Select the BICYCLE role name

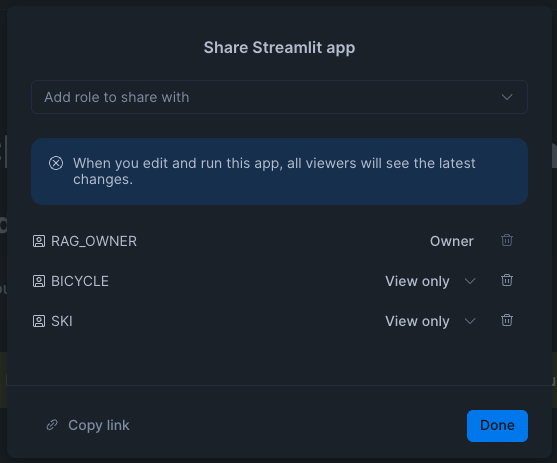(x=80, y=281)
